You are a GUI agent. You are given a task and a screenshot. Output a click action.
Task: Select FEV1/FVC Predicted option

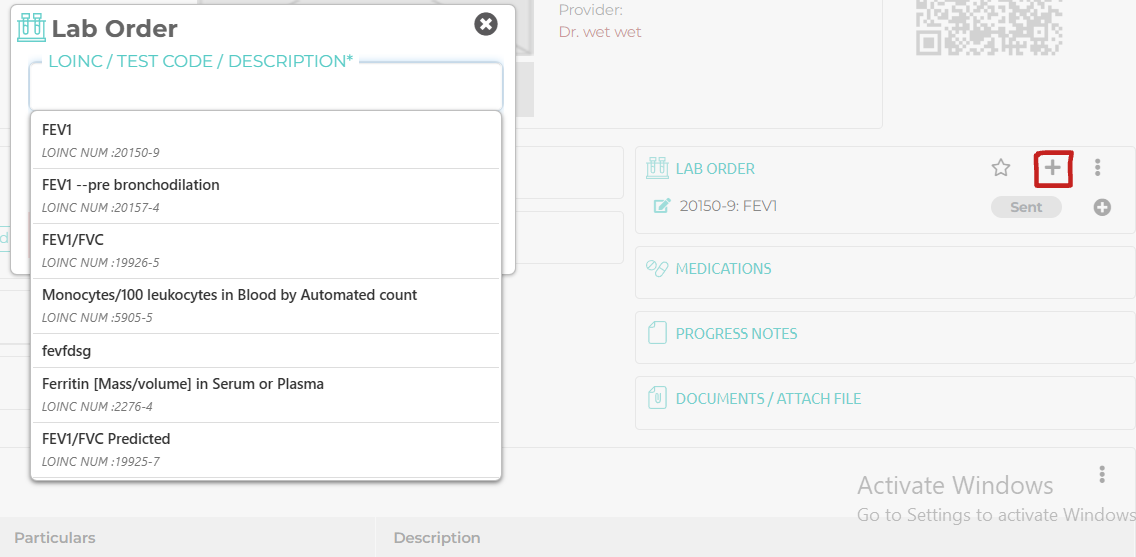[265, 450]
